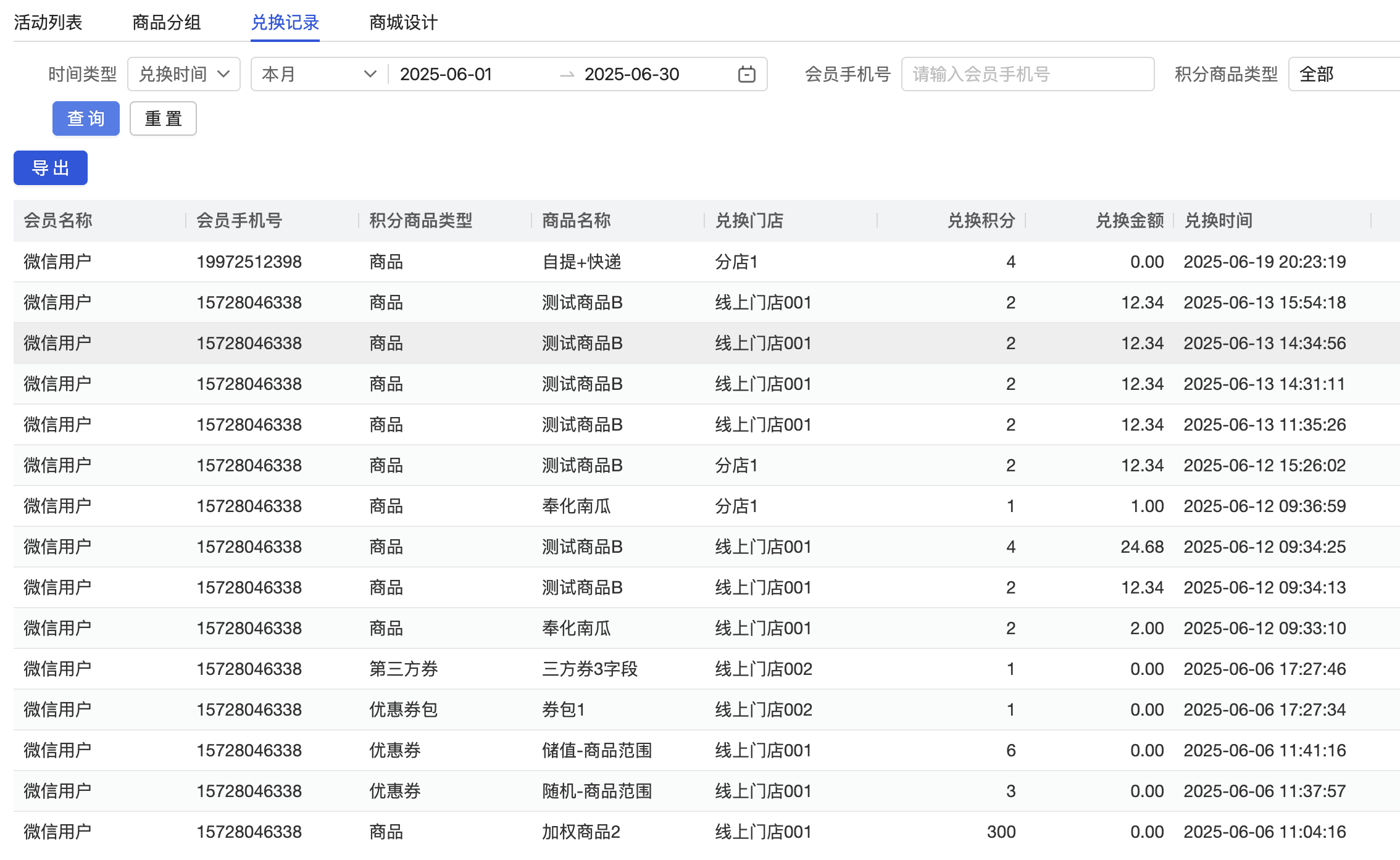The image size is (1400, 860).
Task: Click 奉化南瓜 in the 09:36:59 row
Action: click(x=577, y=506)
